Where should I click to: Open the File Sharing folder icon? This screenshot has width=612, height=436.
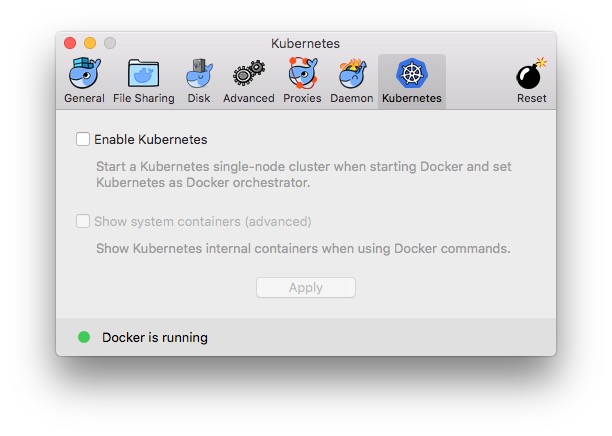point(143,75)
